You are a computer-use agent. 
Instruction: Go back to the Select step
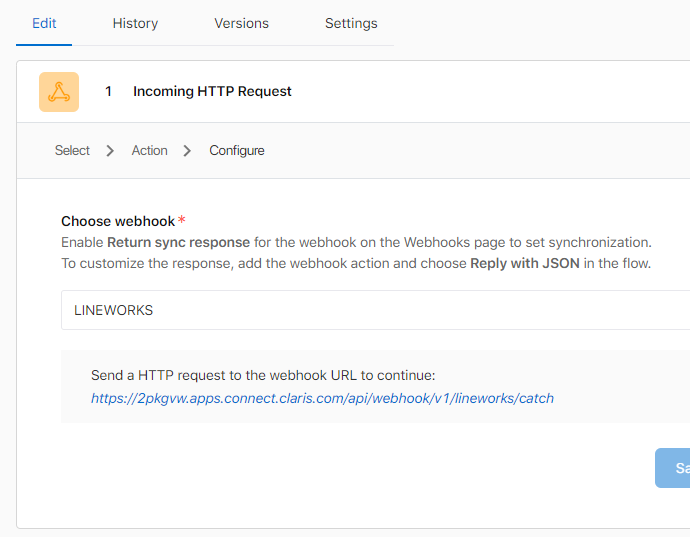point(72,151)
